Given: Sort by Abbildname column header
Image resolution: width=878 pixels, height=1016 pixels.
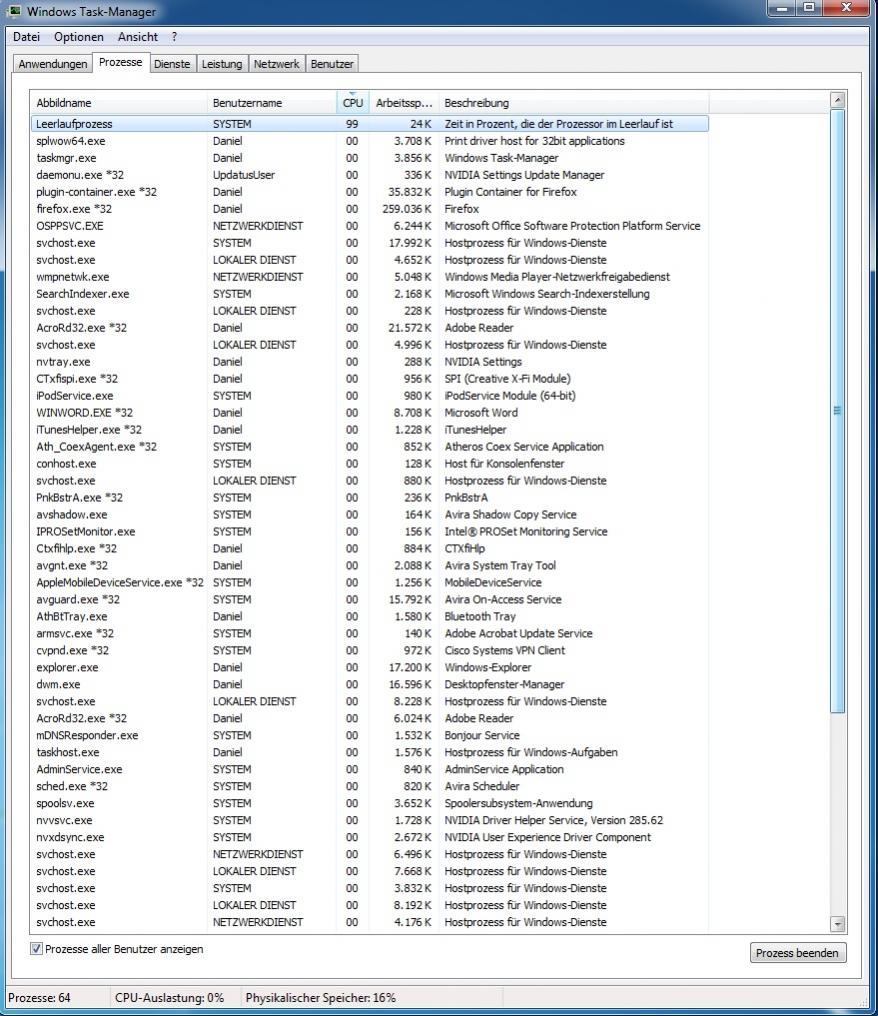Looking at the screenshot, I should [x=119, y=102].
